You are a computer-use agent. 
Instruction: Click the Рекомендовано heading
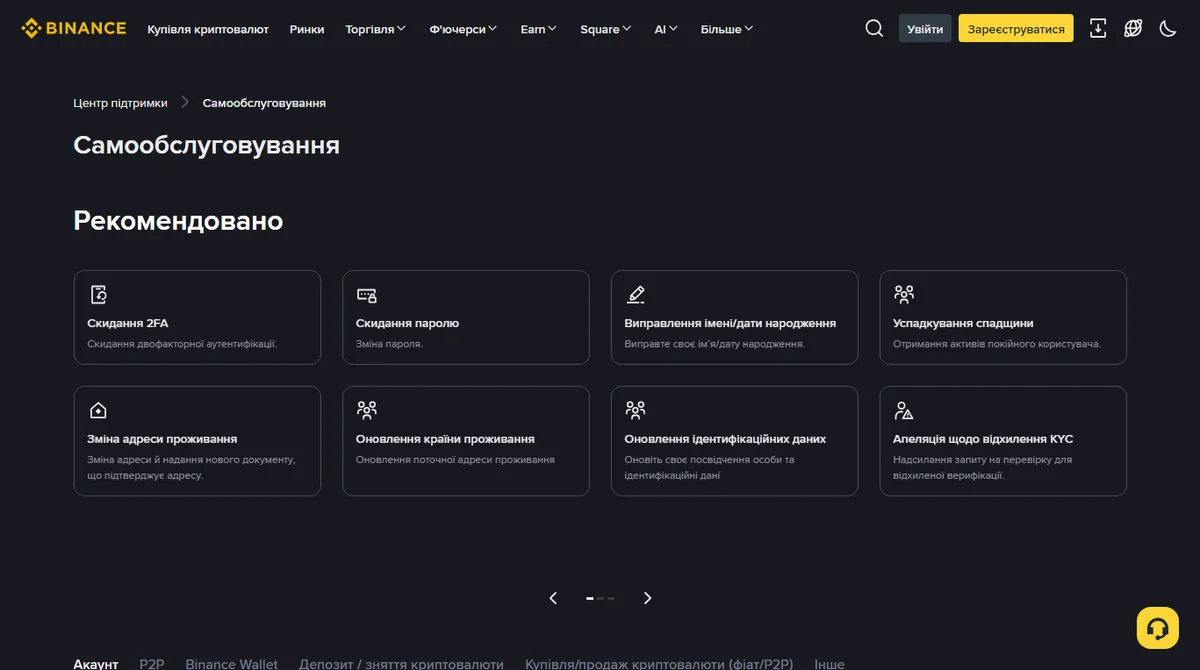pyautogui.click(x=178, y=221)
